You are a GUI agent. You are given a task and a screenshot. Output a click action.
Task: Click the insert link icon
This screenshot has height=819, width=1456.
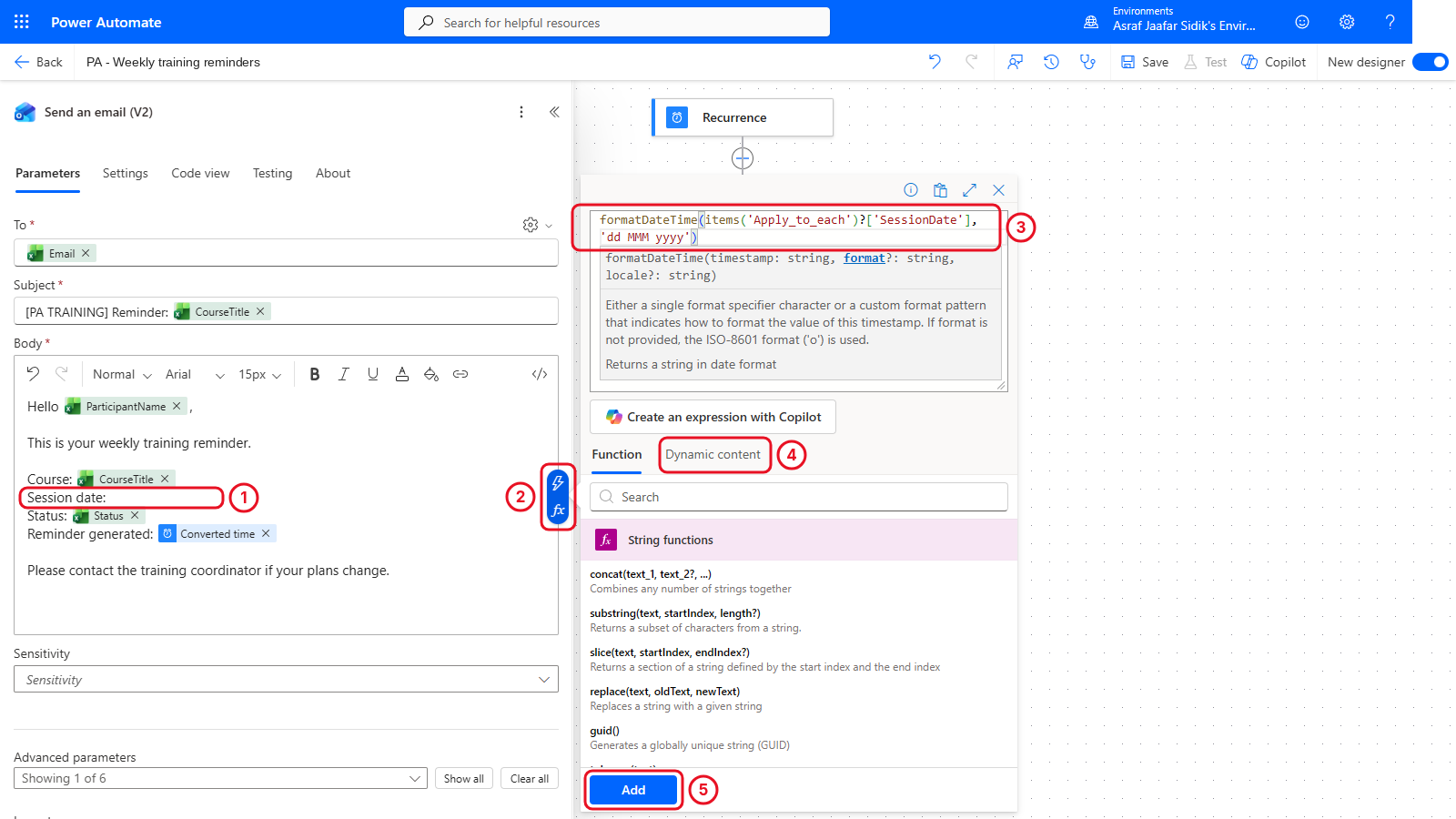coord(460,374)
